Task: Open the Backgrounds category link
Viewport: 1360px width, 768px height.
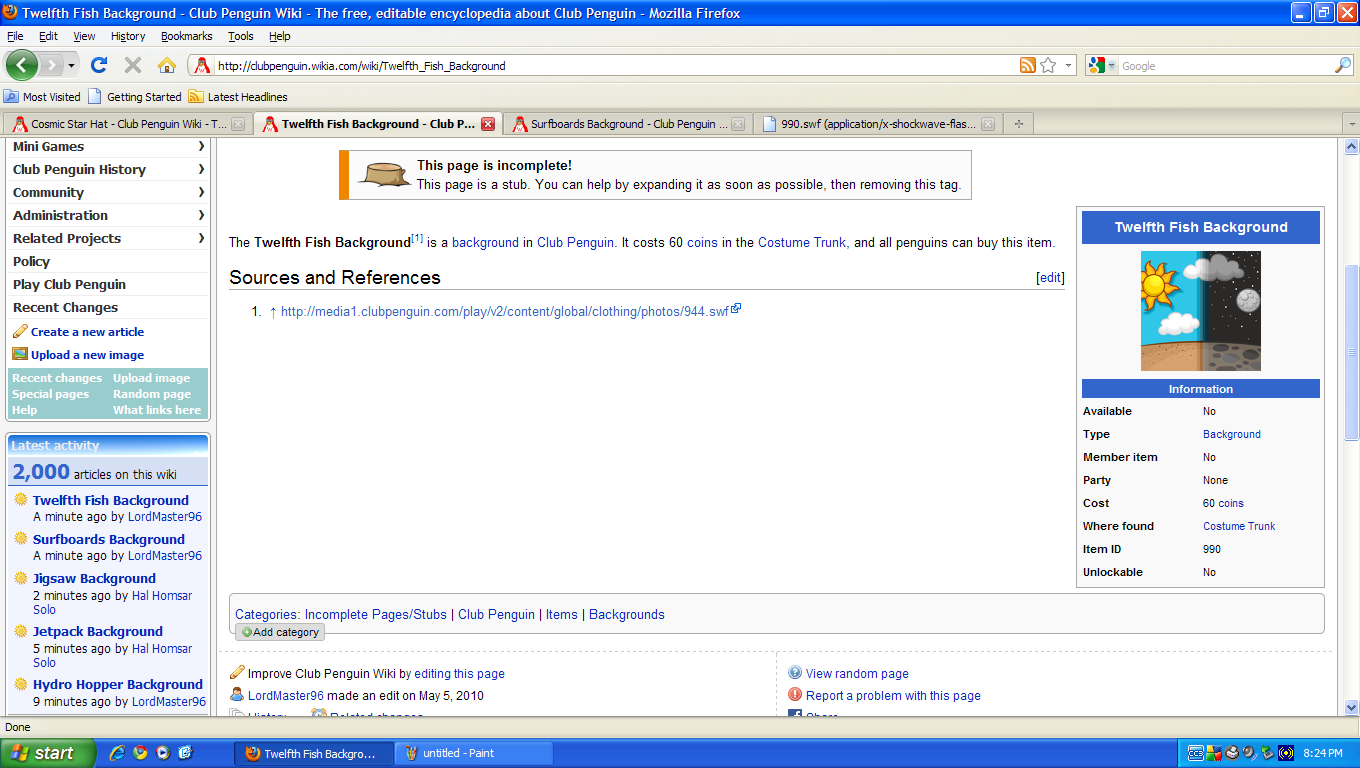Action: tap(627, 614)
